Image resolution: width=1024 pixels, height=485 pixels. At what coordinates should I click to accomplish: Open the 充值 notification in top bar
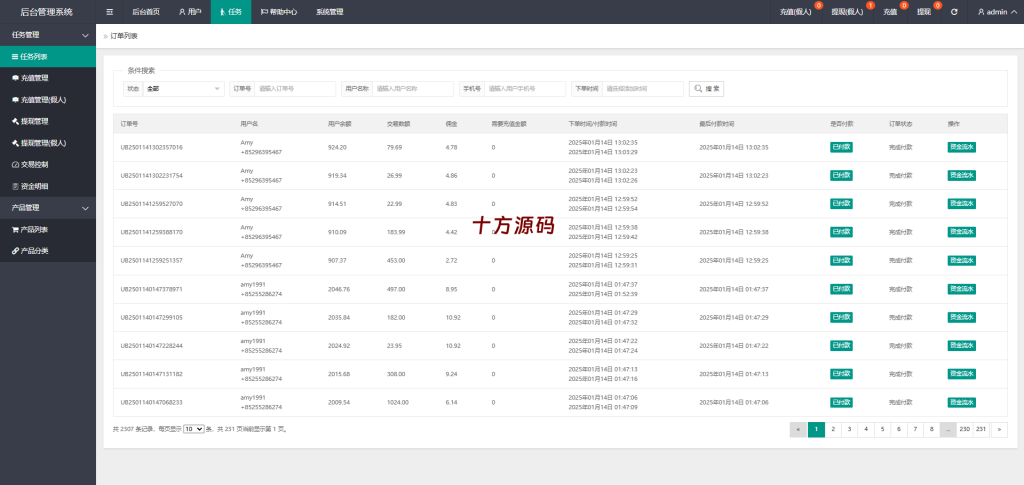pyautogui.click(x=890, y=12)
